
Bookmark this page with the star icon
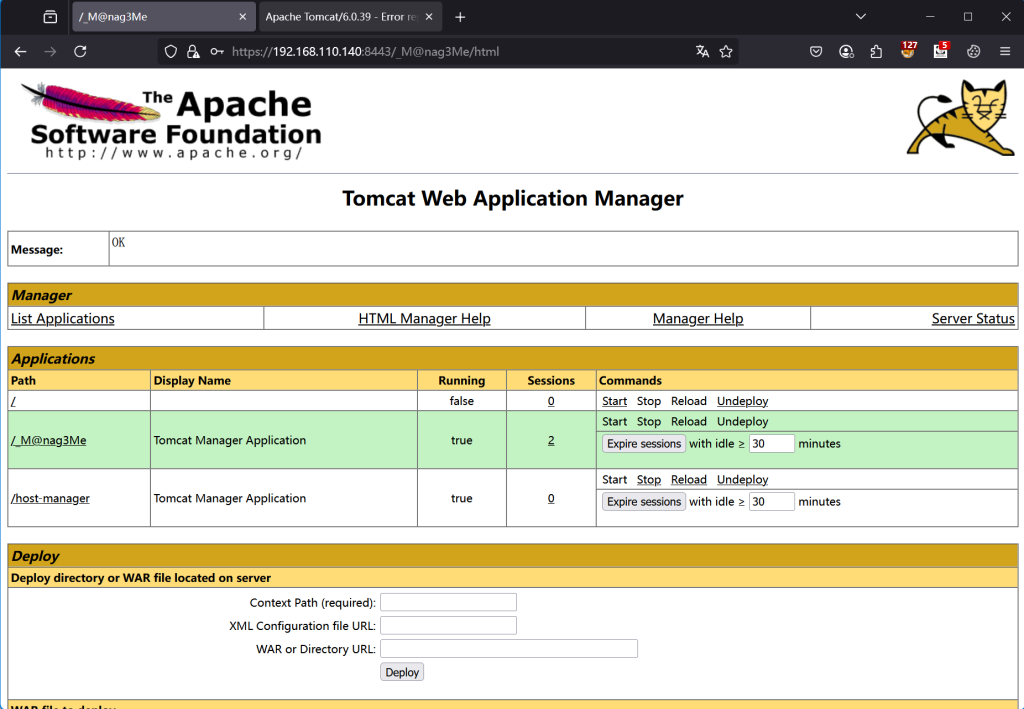click(726, 52)
